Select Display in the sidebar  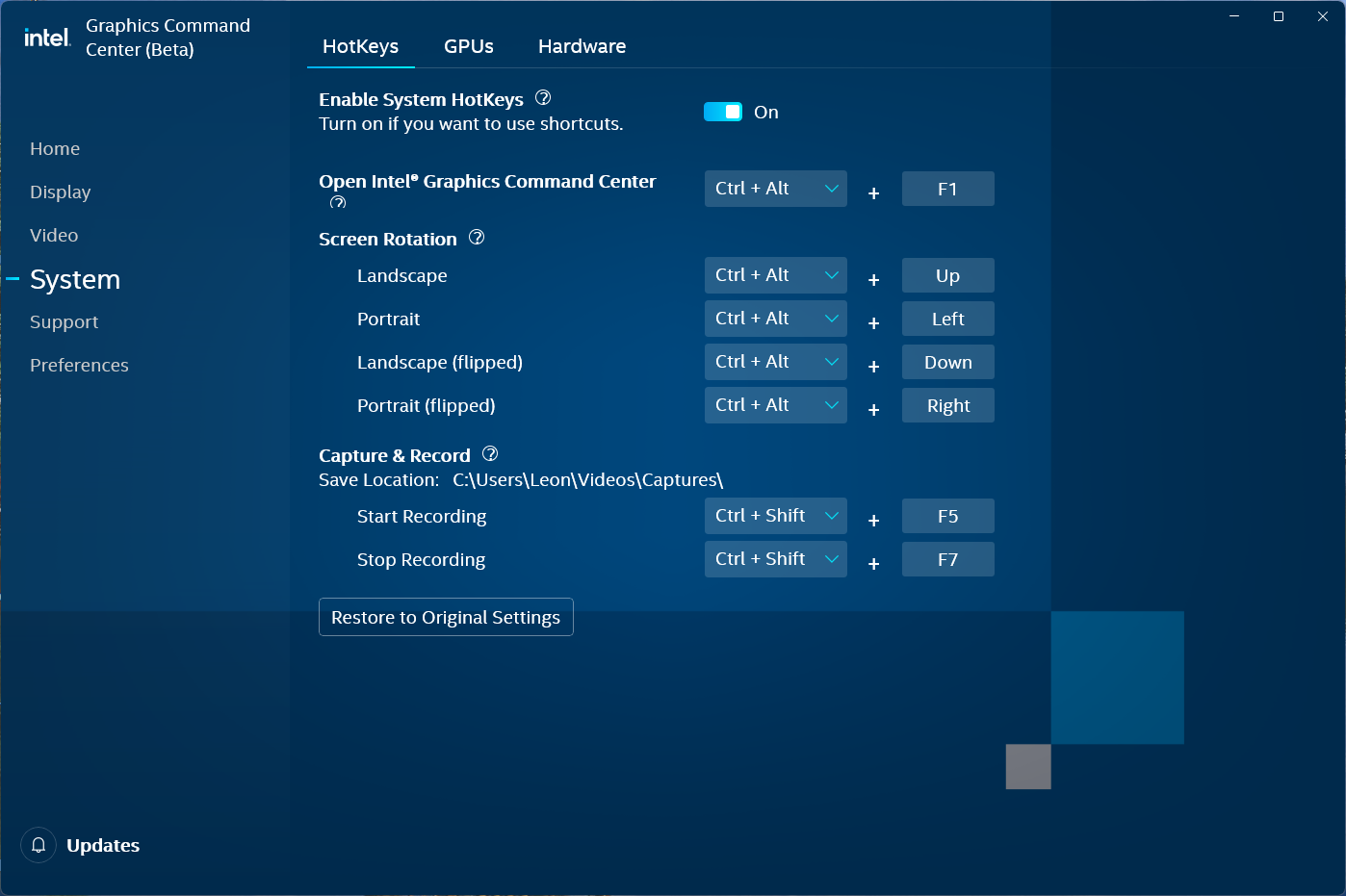[60, 192]
